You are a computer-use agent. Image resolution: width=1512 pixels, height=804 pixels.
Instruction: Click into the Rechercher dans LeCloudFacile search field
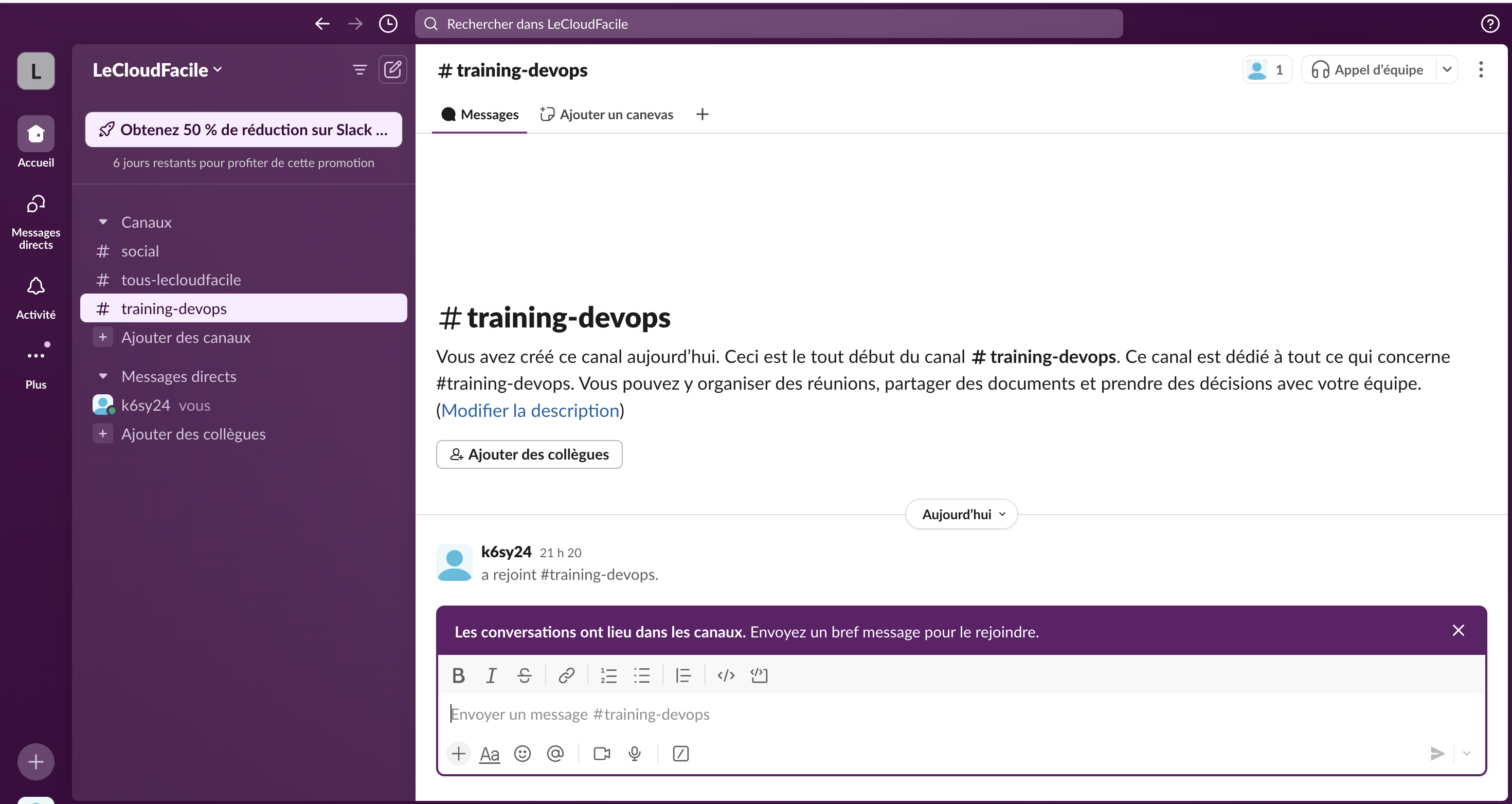pos(769,24)
